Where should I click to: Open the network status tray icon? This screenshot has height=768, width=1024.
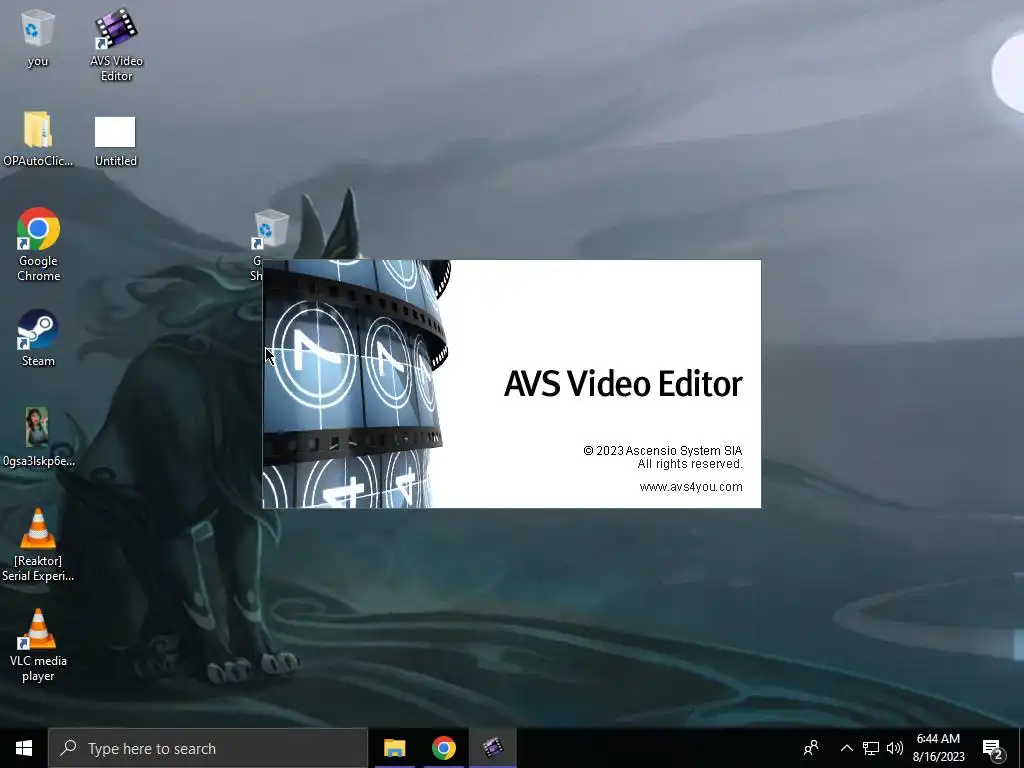tap(871, 748)
